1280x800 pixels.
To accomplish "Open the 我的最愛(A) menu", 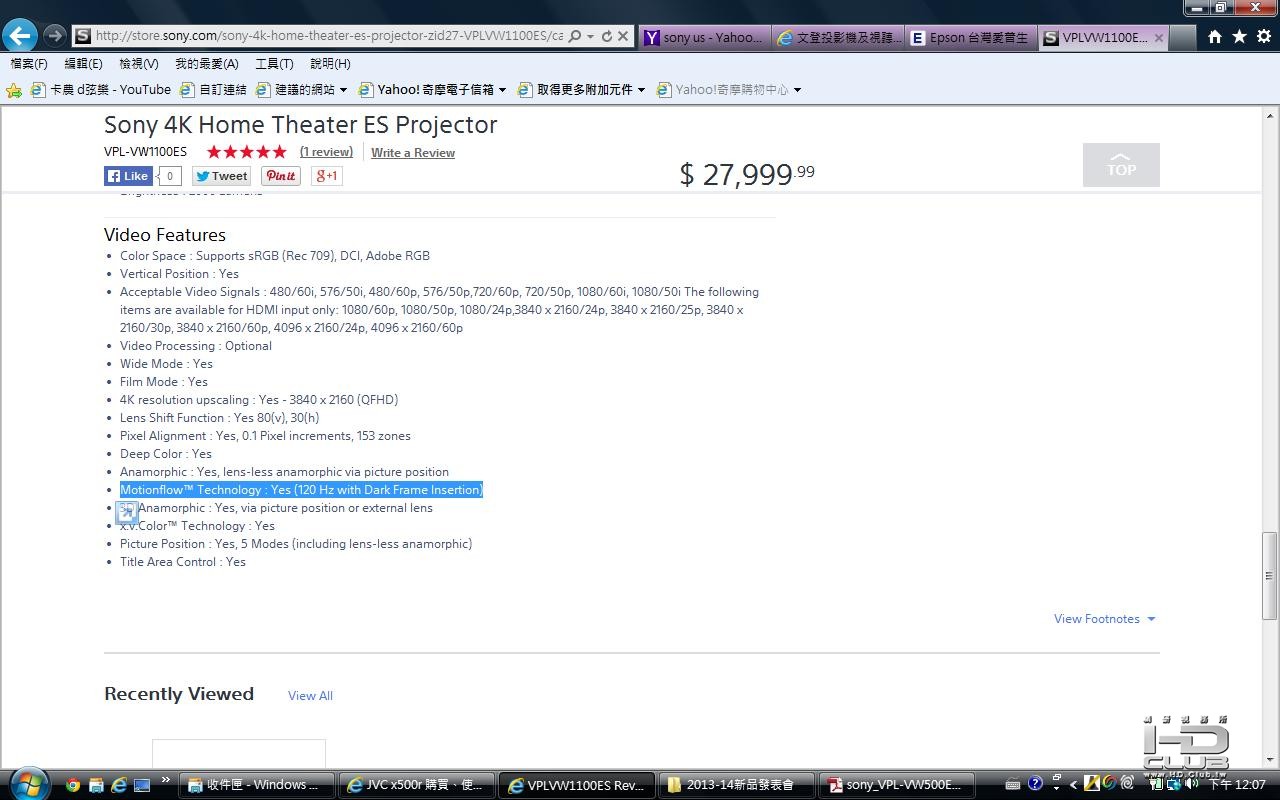I will click(x=206, y=64).
